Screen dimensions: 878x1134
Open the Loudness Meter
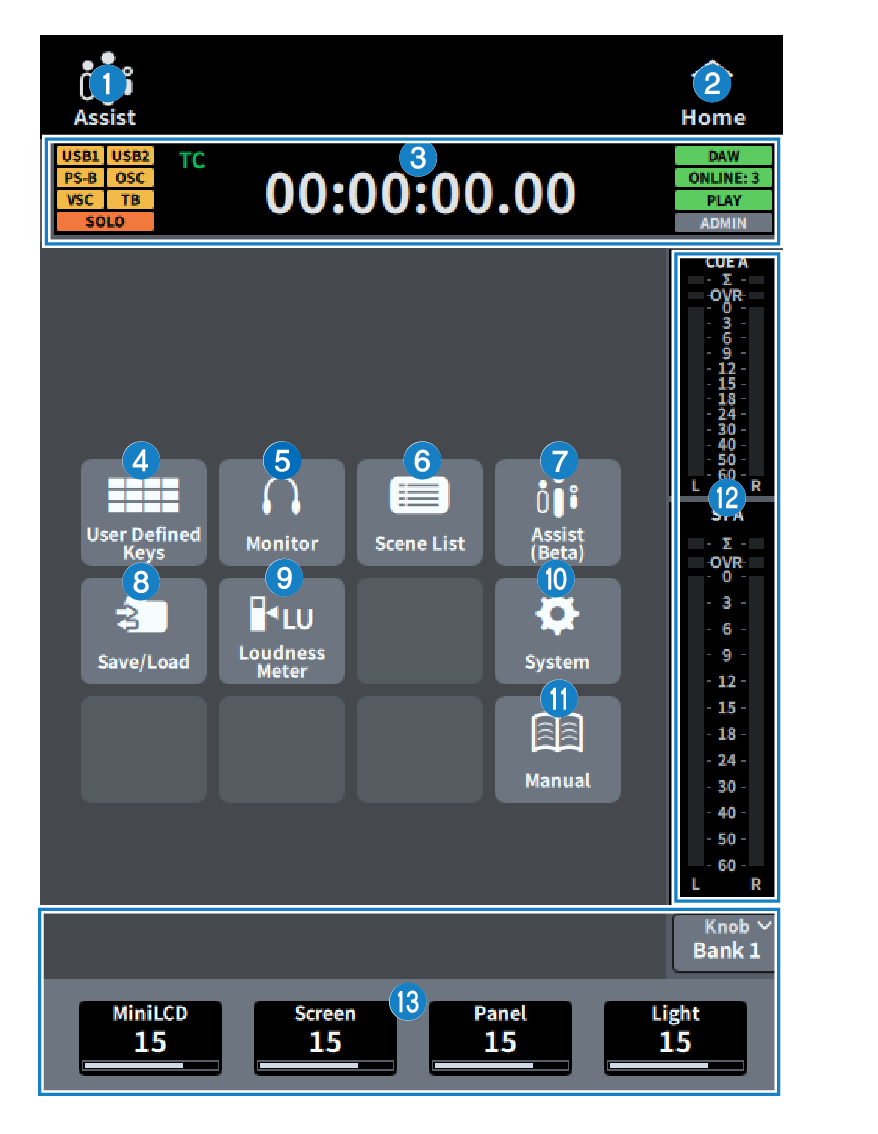pos(281,630)
